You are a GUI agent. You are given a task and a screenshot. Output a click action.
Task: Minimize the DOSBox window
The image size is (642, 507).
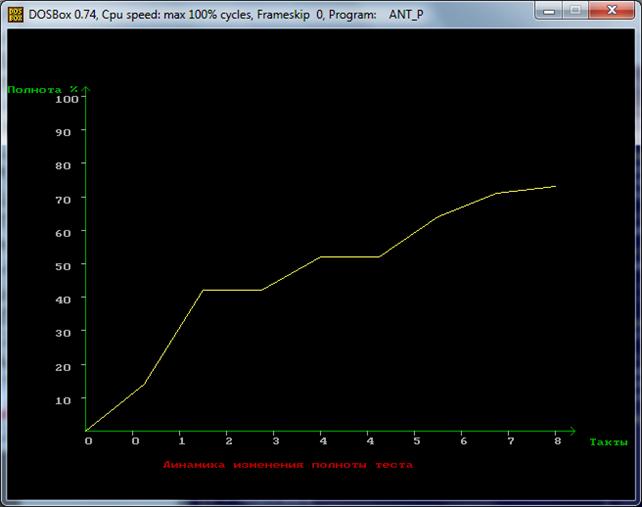pyautogui.click(x=549, y=11)
